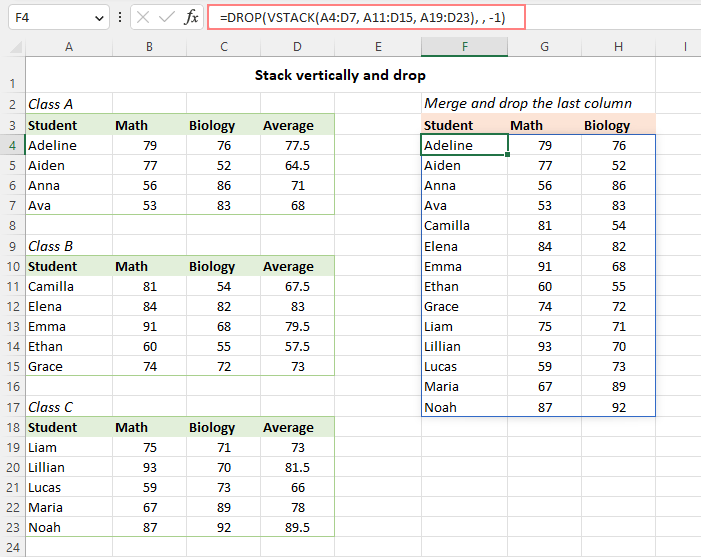701x557 pixels.
Task: Click the title cell Stack vertically and drop
Action: point(340,75)
